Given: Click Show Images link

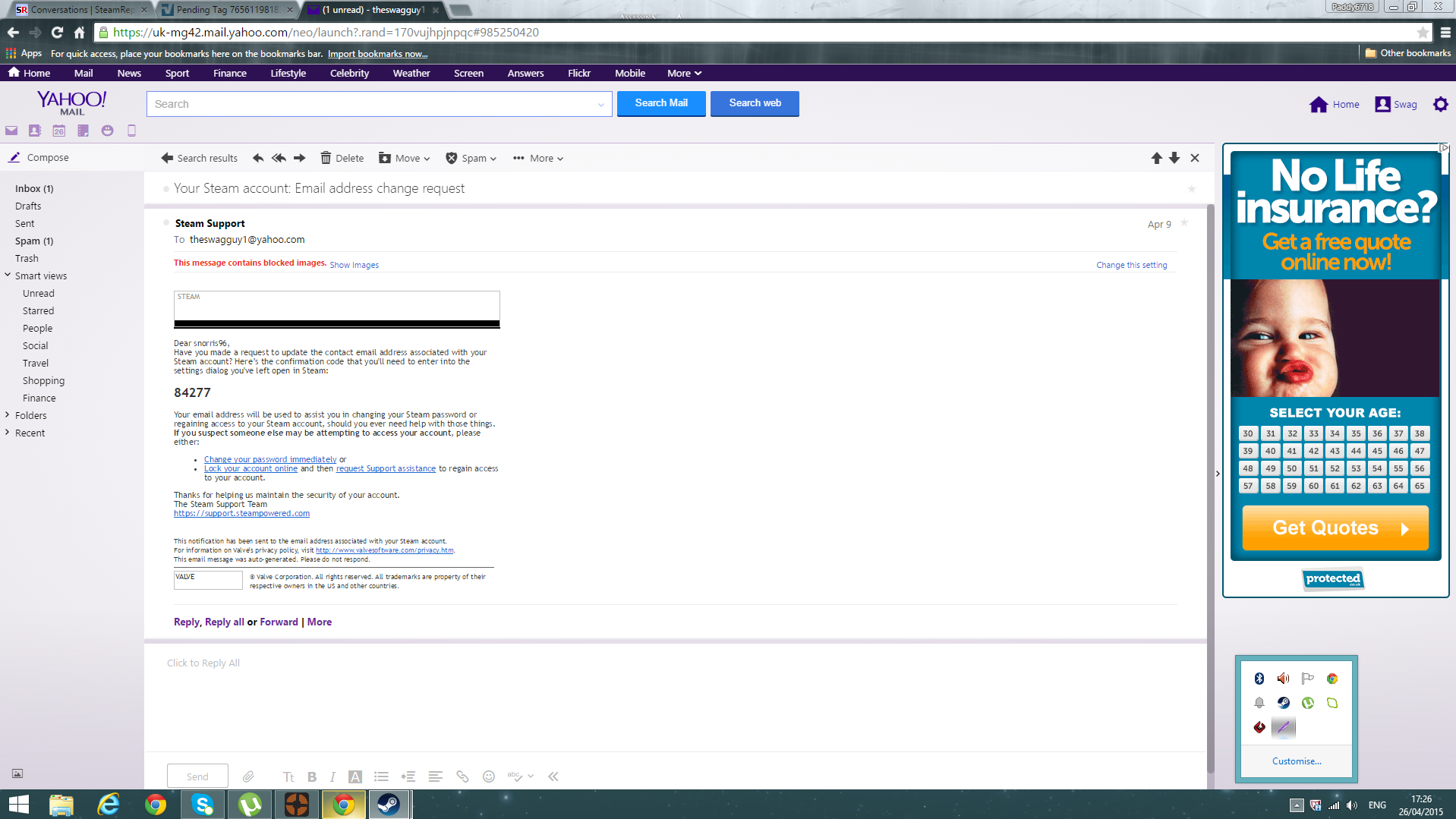Looking at the screenshot, I should (x=354, y=265).
